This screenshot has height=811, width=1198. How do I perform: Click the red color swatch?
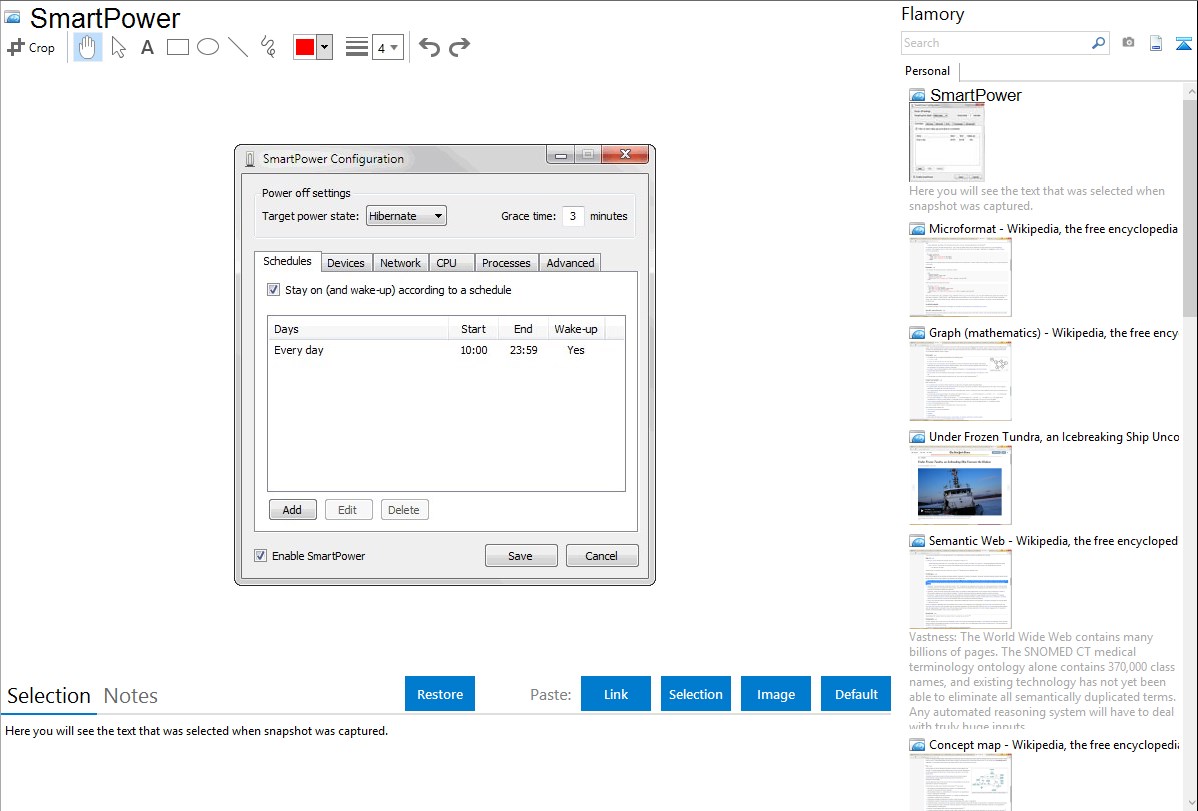(x=305, y=47)
